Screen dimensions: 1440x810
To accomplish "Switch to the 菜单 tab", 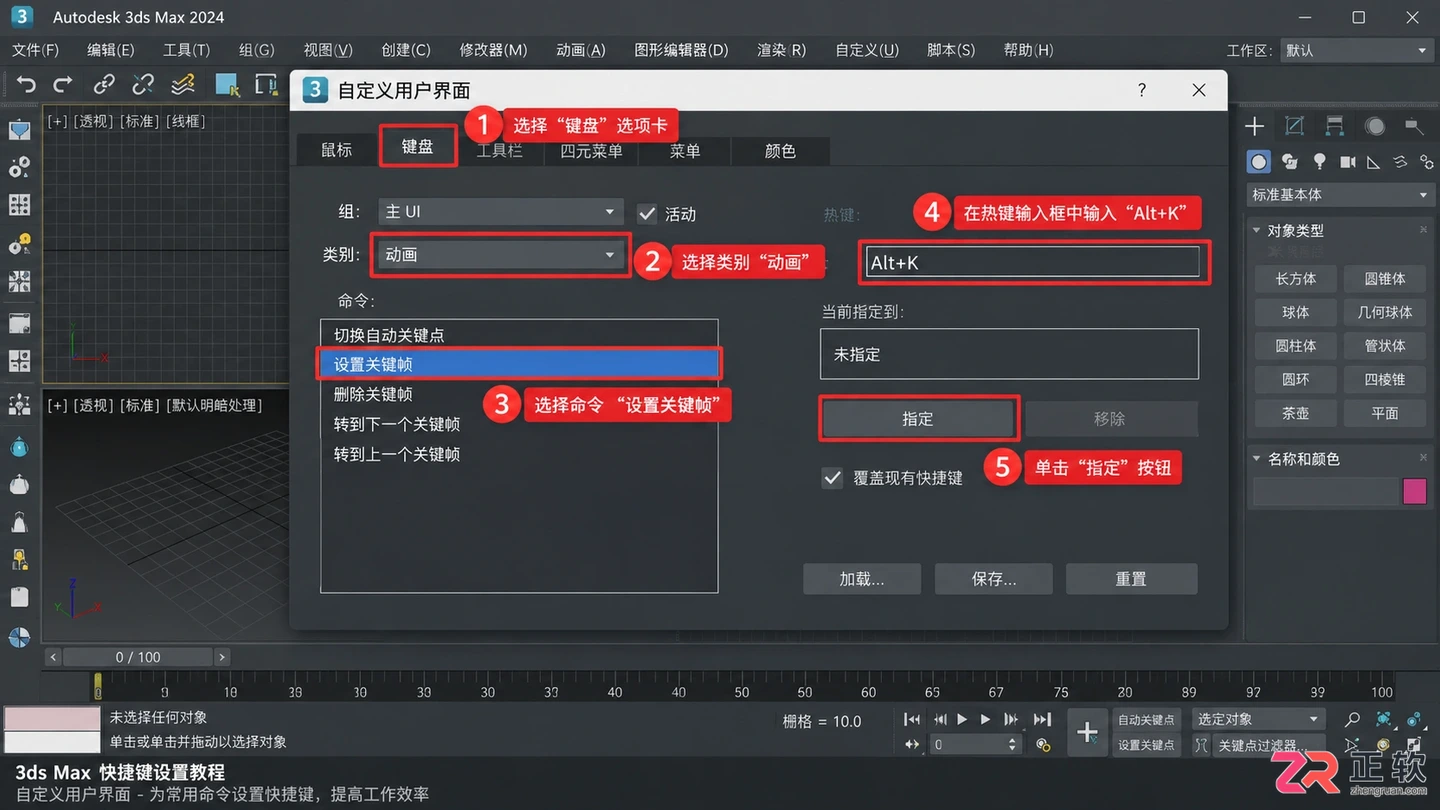I will (685, 151).
